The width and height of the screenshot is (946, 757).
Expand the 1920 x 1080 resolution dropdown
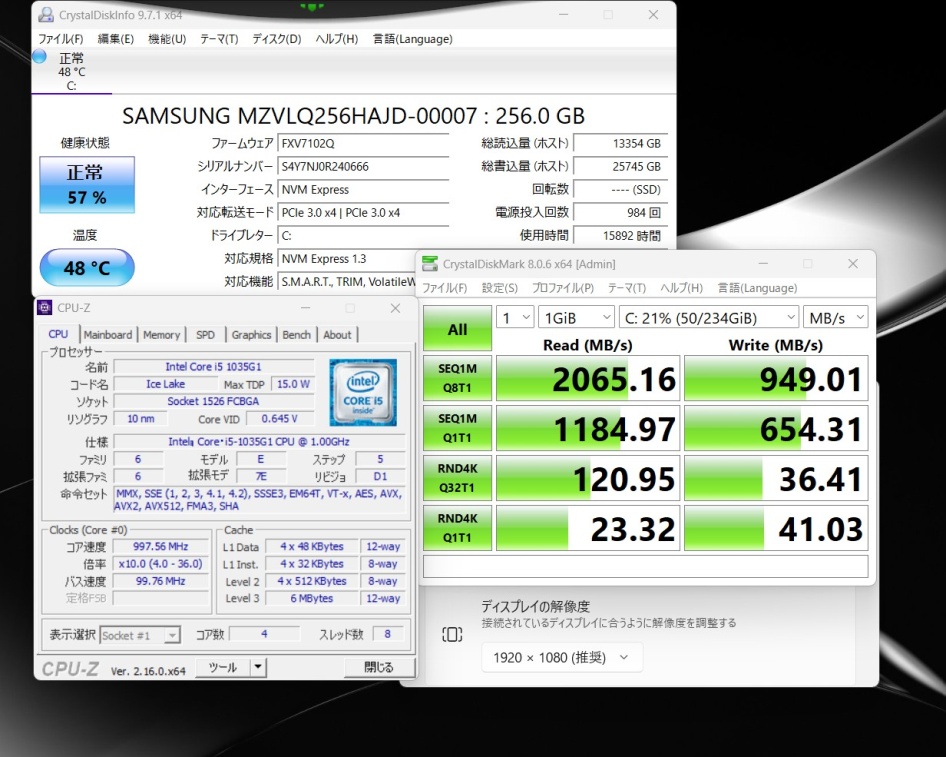click(562, 657)
